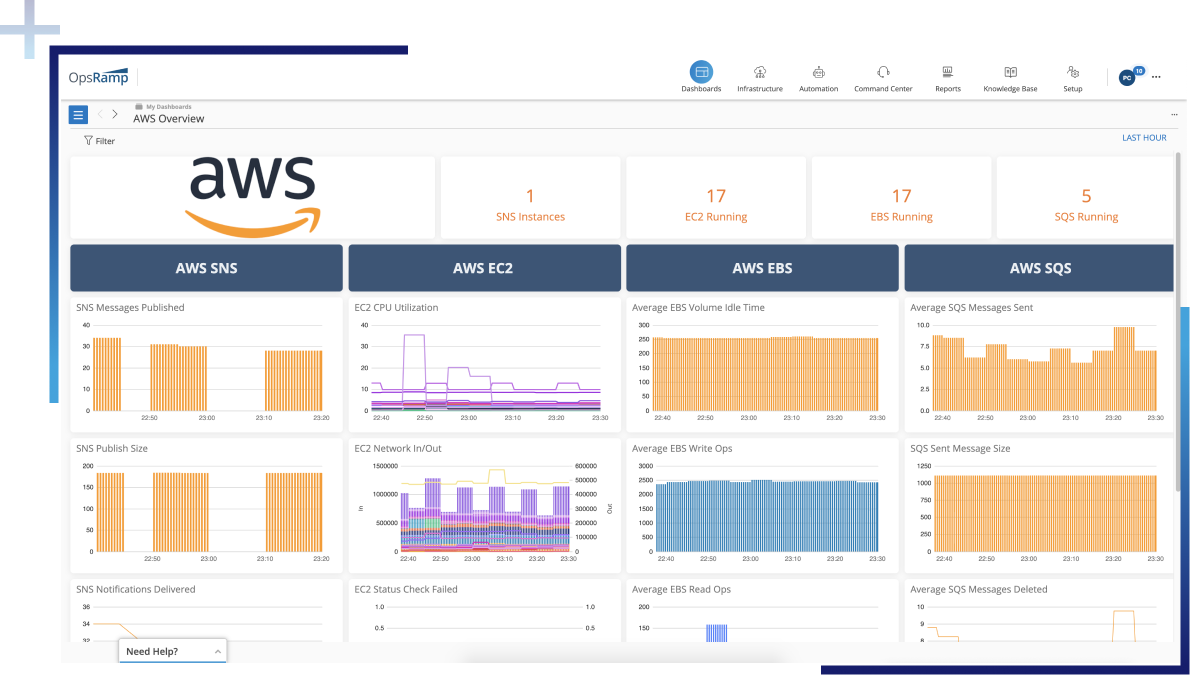
Task: Click the blue hamburger menu button
Action: click(78, 114)
